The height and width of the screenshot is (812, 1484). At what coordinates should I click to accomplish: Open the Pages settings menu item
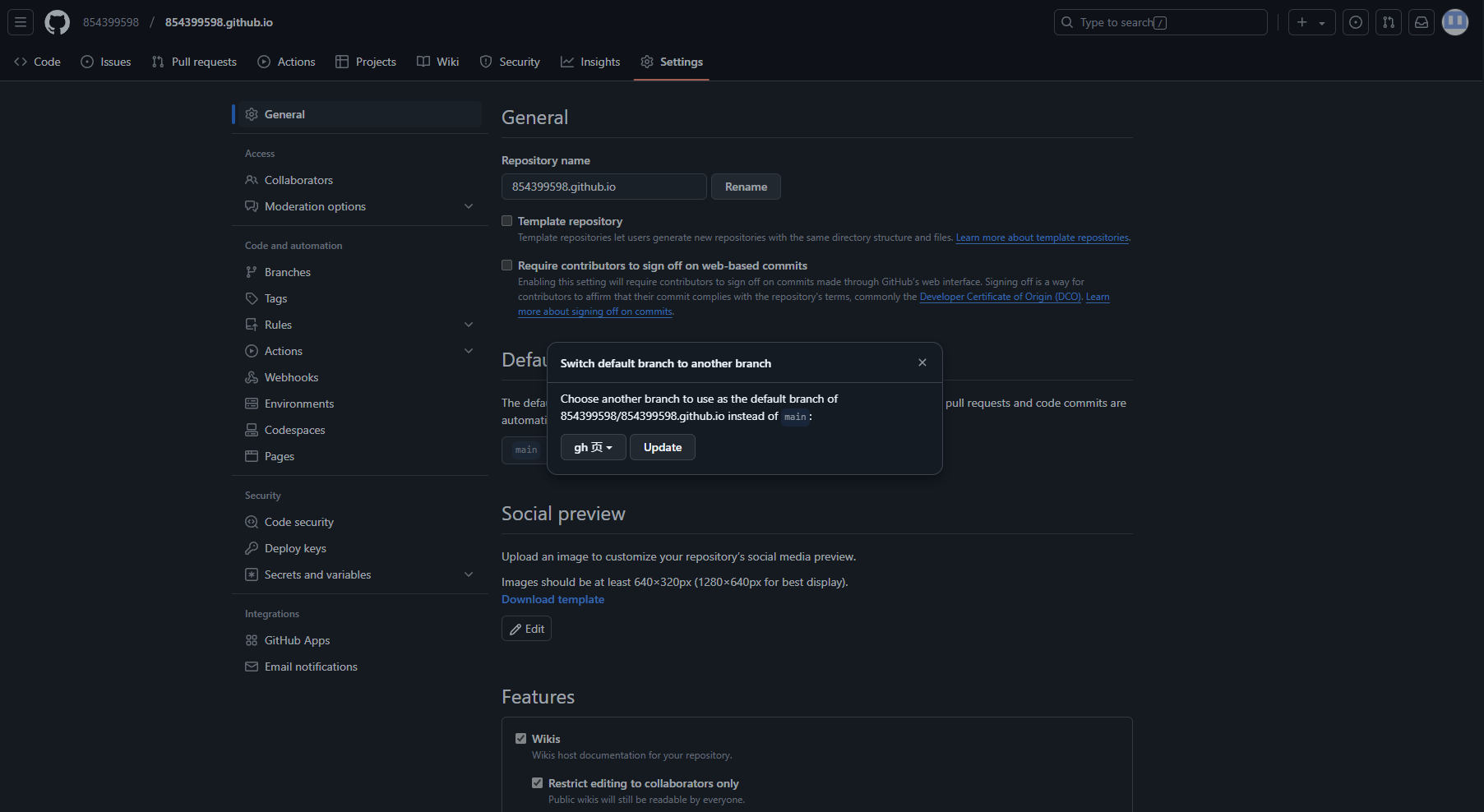[x=279, y=456]
